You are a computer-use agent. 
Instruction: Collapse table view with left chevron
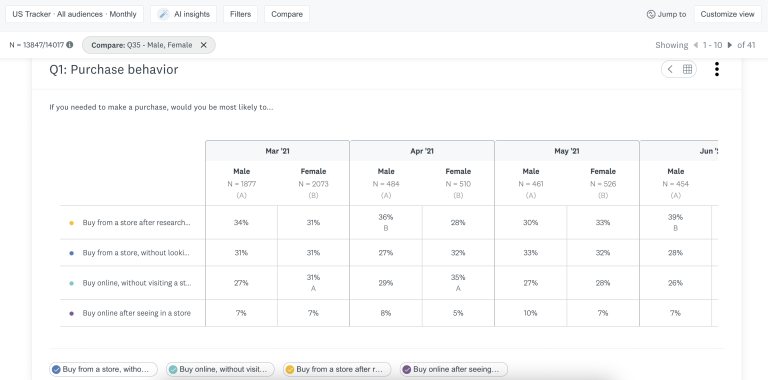pyautogui.click(x=671, y=69)
